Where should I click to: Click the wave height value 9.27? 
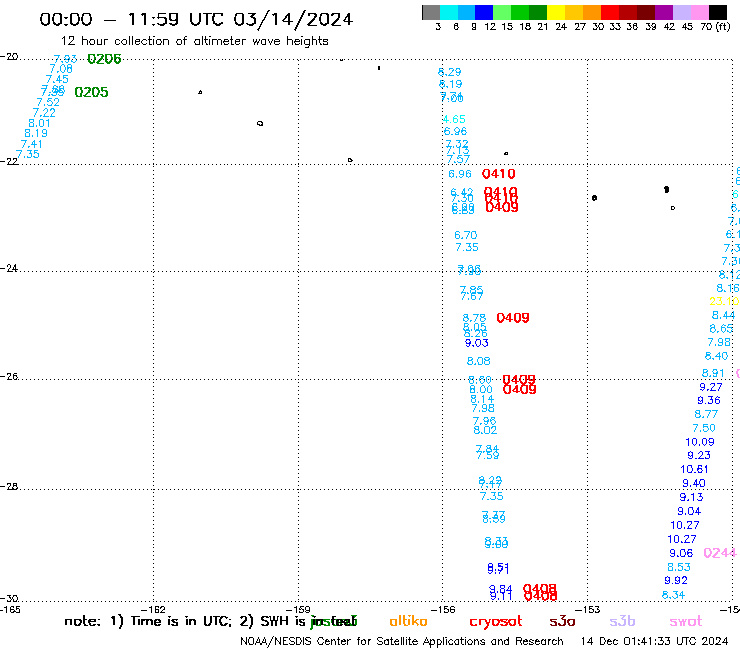(x=711, y=387)
